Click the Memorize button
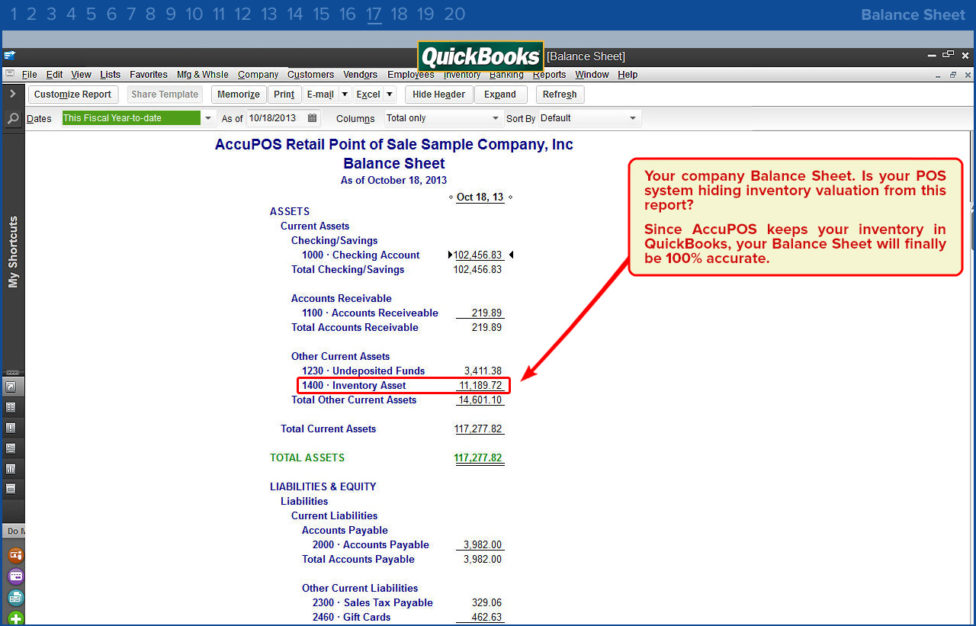The image size is (976, 626). coord(238,94)
